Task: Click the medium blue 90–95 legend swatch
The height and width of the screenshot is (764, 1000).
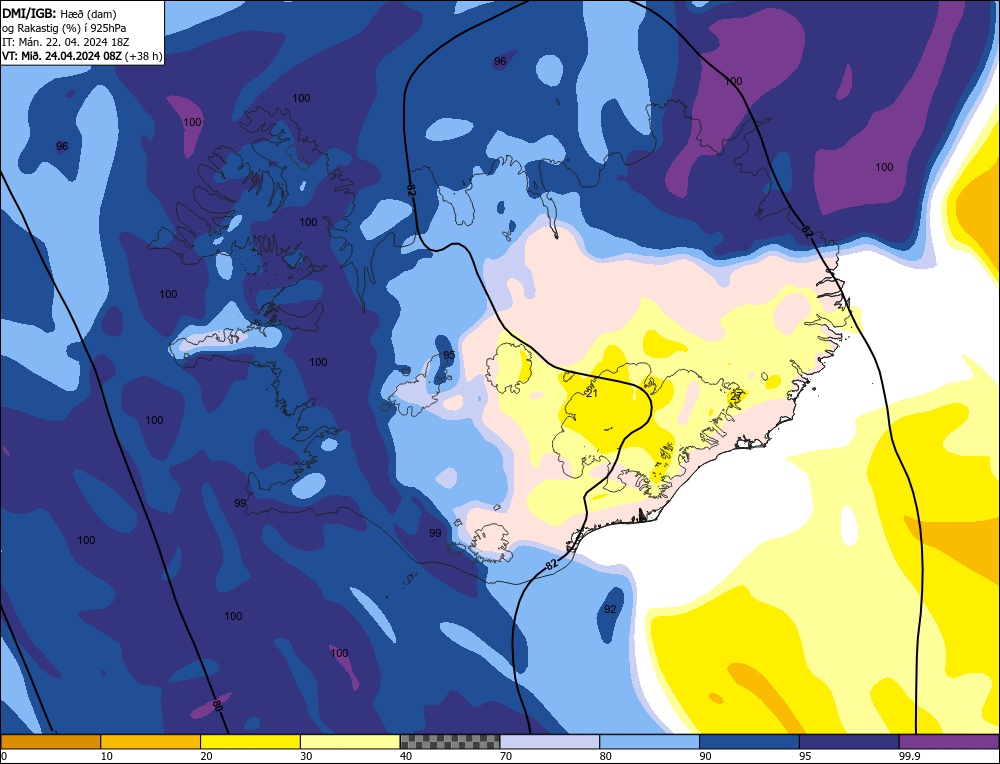Action: (749, 742)
